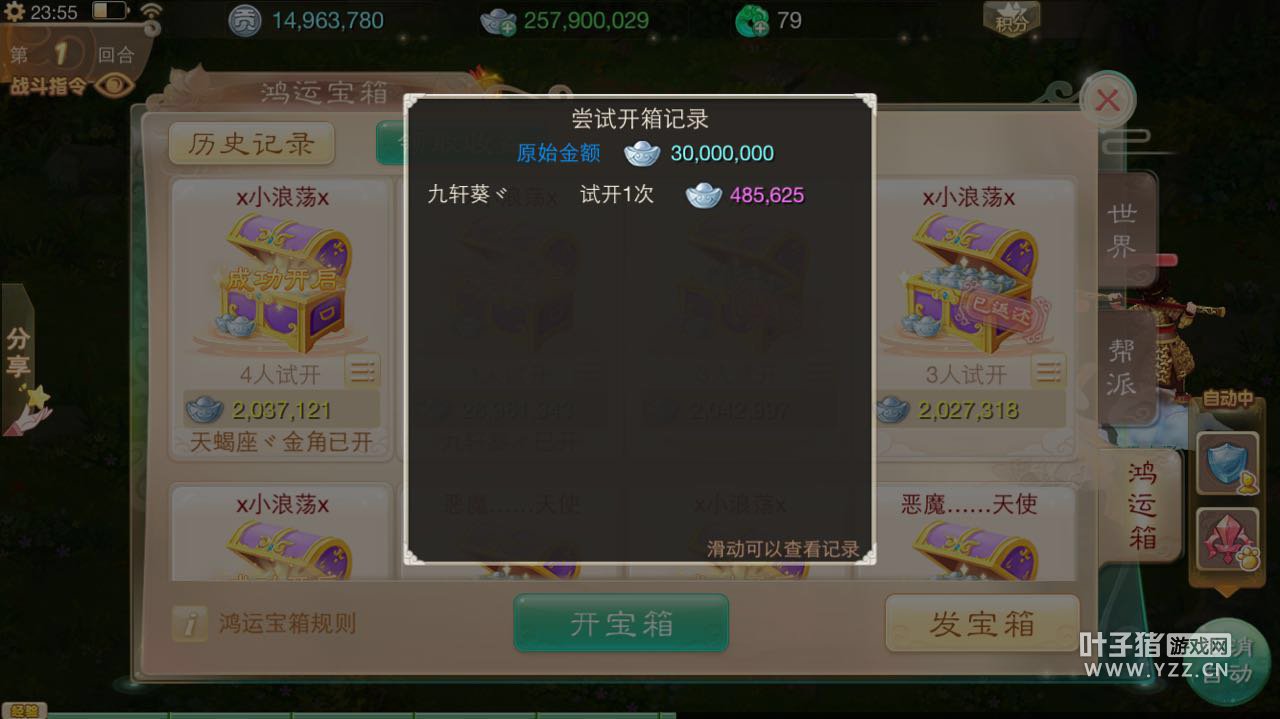
Task: Select the blue shield skill icon
Action: click(x=1227, y=463)
